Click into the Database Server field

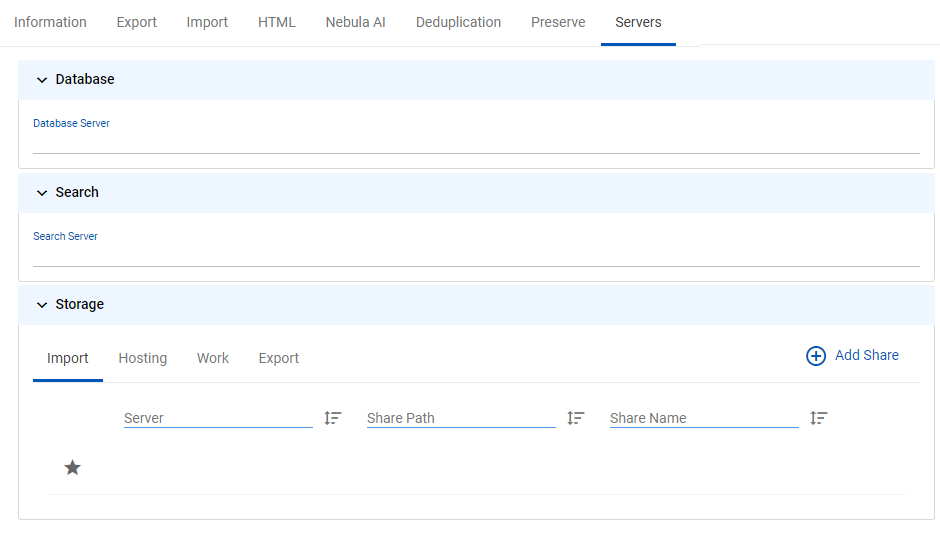[476, 142]
